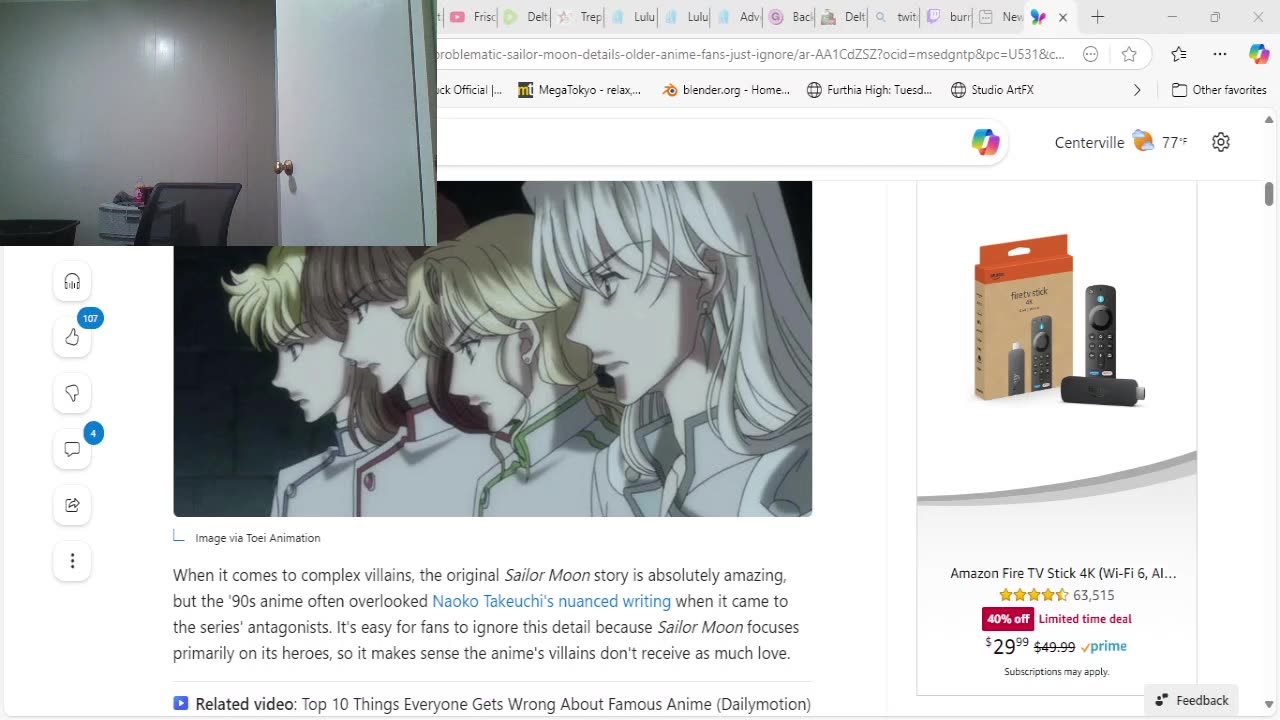This screenshot has height=720, width=1280.
Task: Close the current active tab
Action: 1063,17
